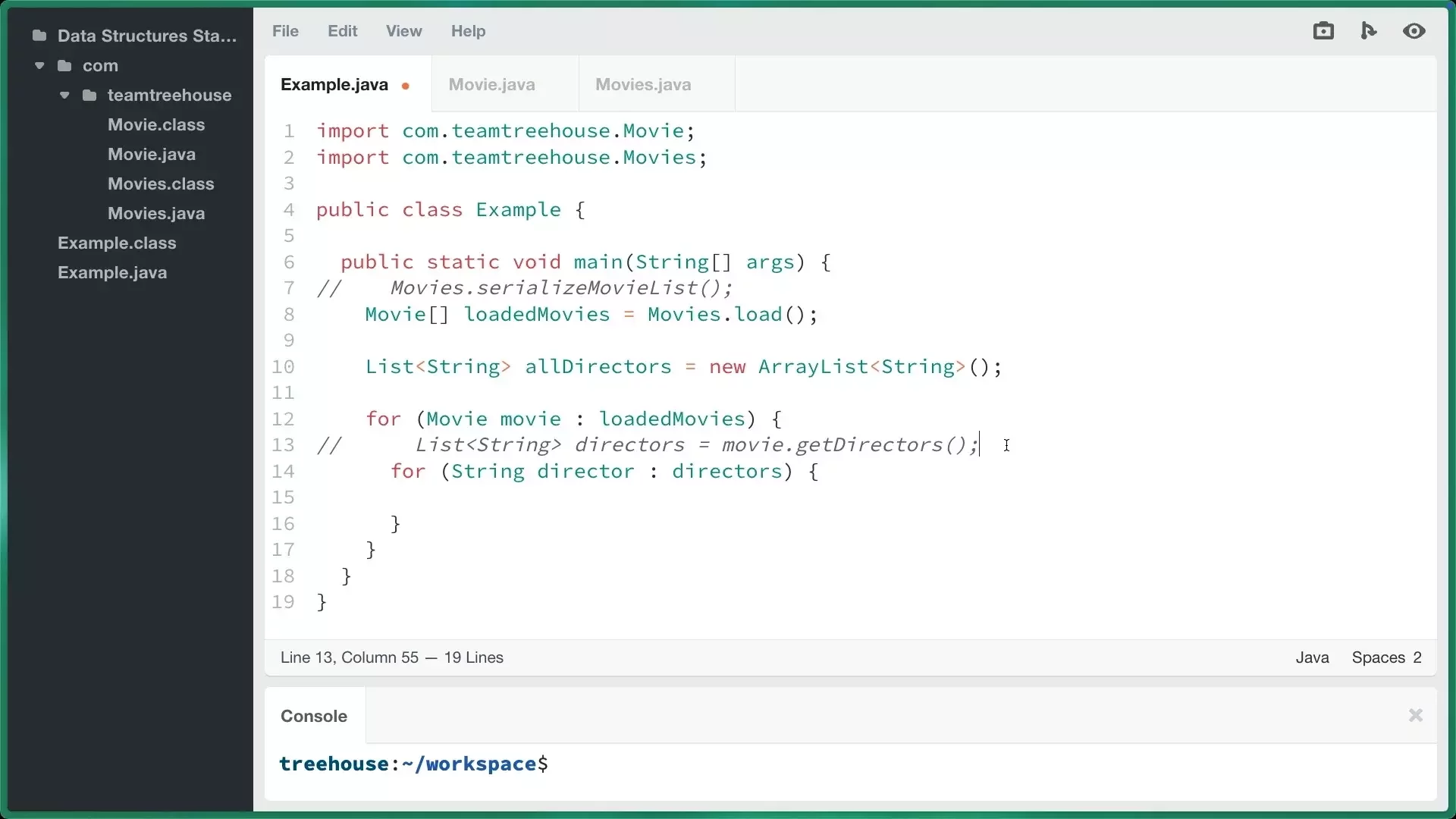Click the snapshot camera icon
The image size is (1456, 819).
[1323, 31]
